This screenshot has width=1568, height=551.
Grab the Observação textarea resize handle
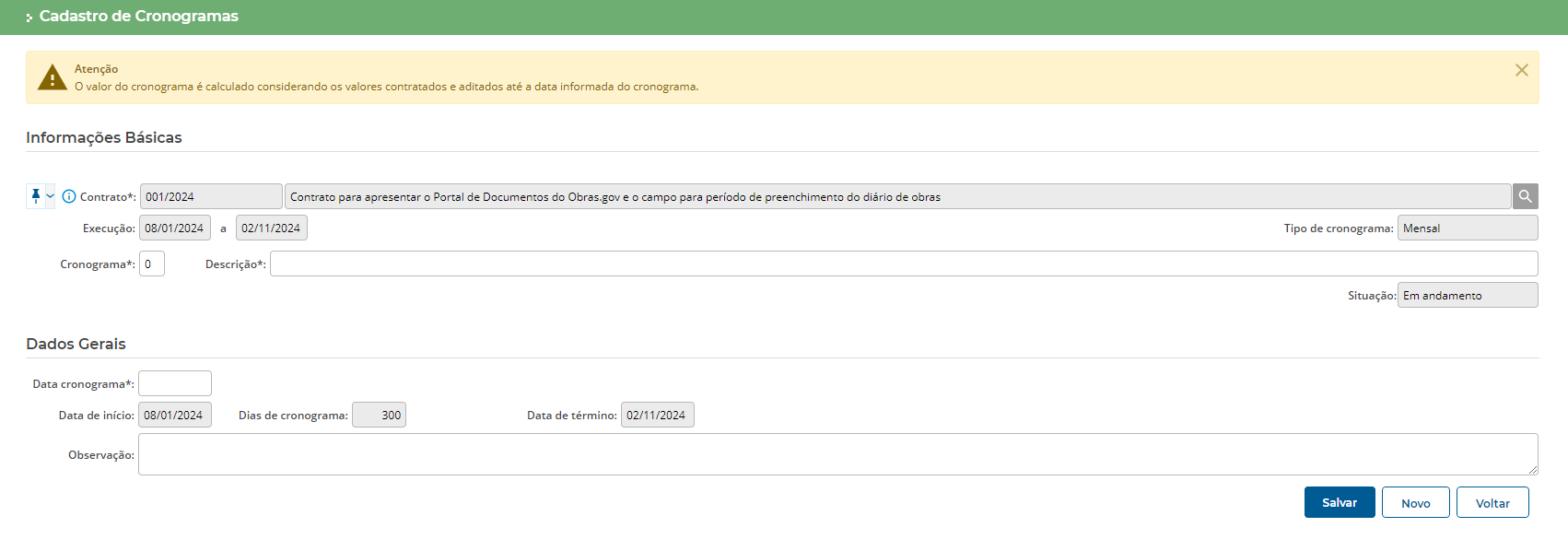pyautogui.click(x=1532, y=470)
